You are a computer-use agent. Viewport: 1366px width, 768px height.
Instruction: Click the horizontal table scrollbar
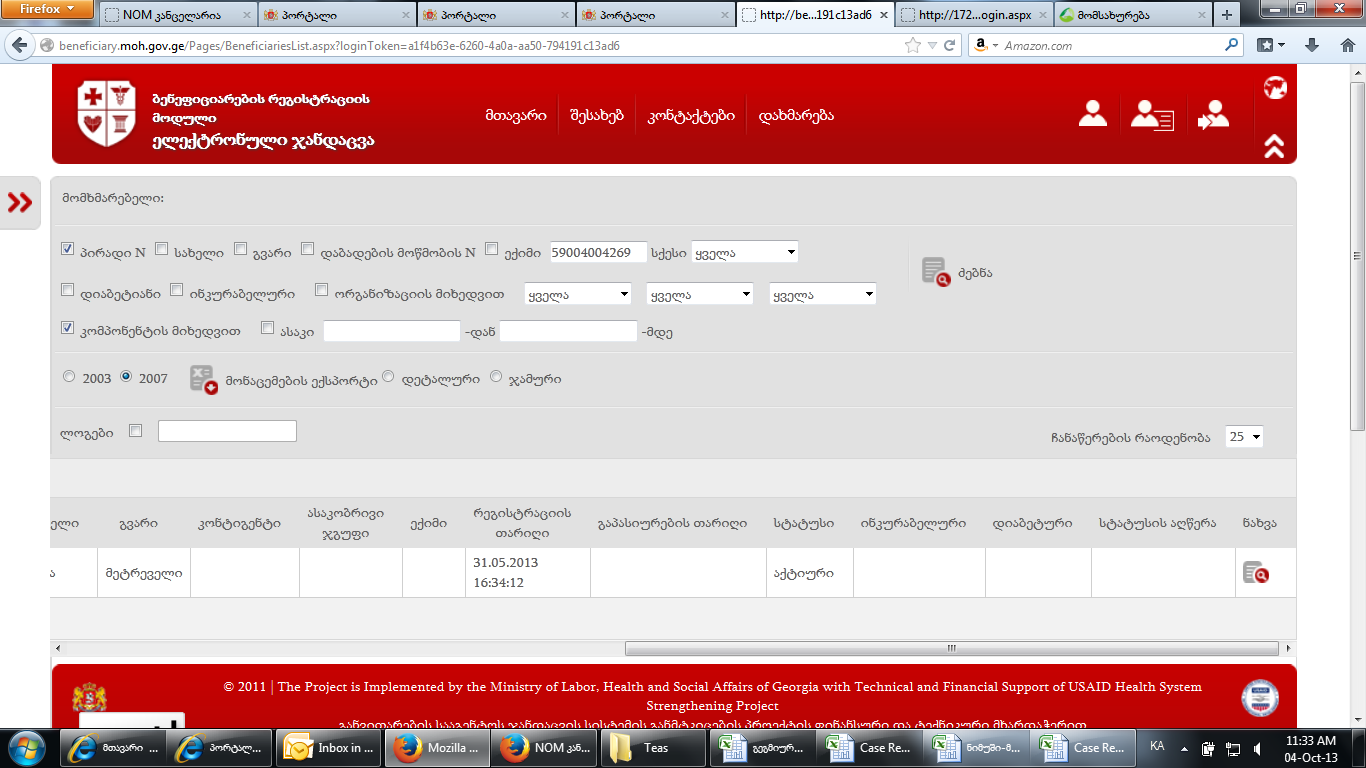click(950, 648)
